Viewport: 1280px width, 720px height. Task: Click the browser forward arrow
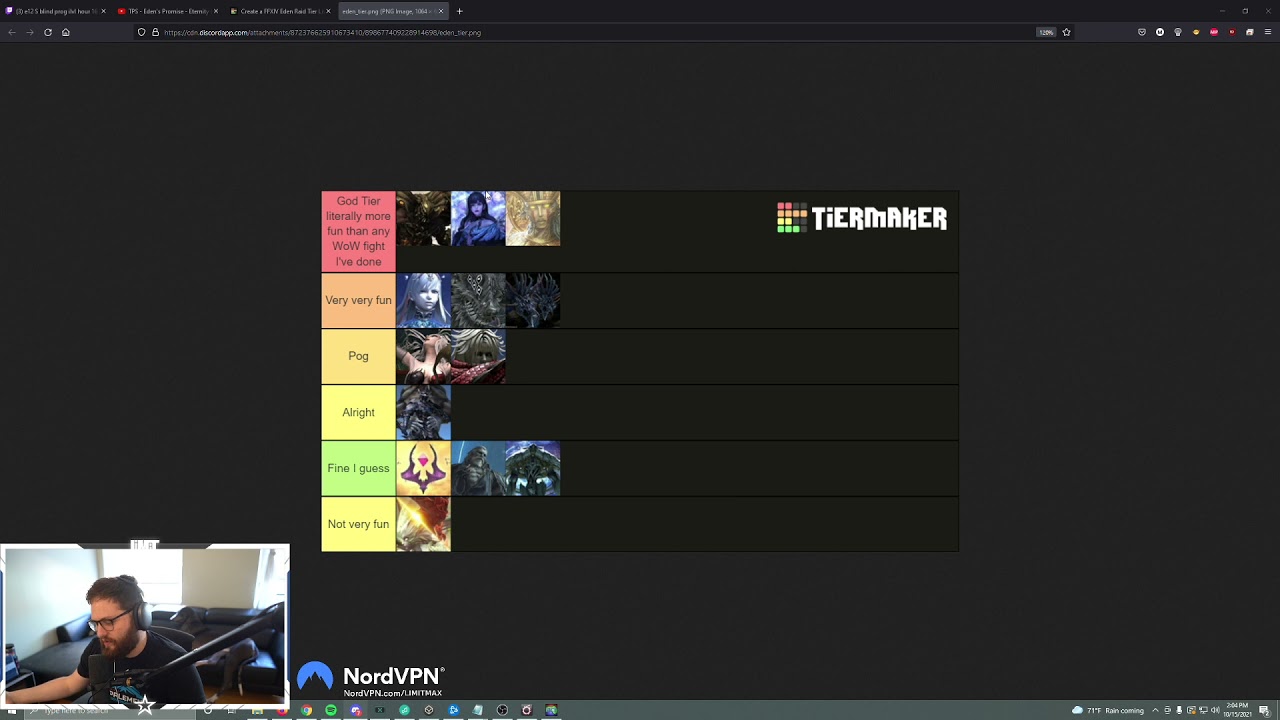point(29,32)
